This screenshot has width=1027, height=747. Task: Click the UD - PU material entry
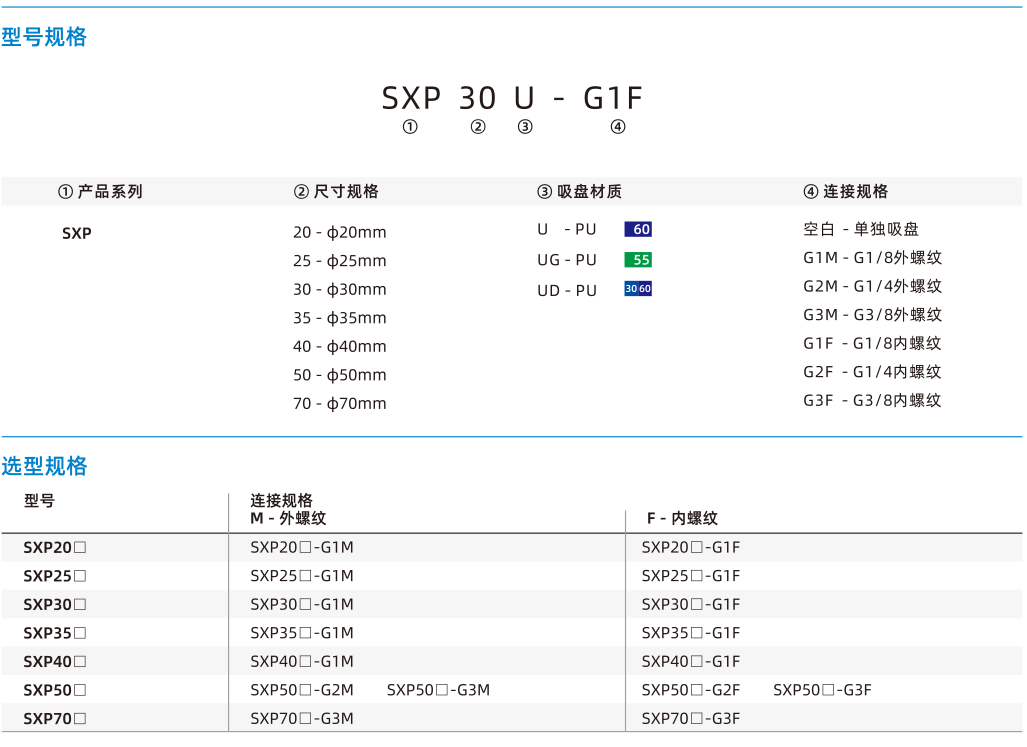pyautogui.click(x=567, y=291)
